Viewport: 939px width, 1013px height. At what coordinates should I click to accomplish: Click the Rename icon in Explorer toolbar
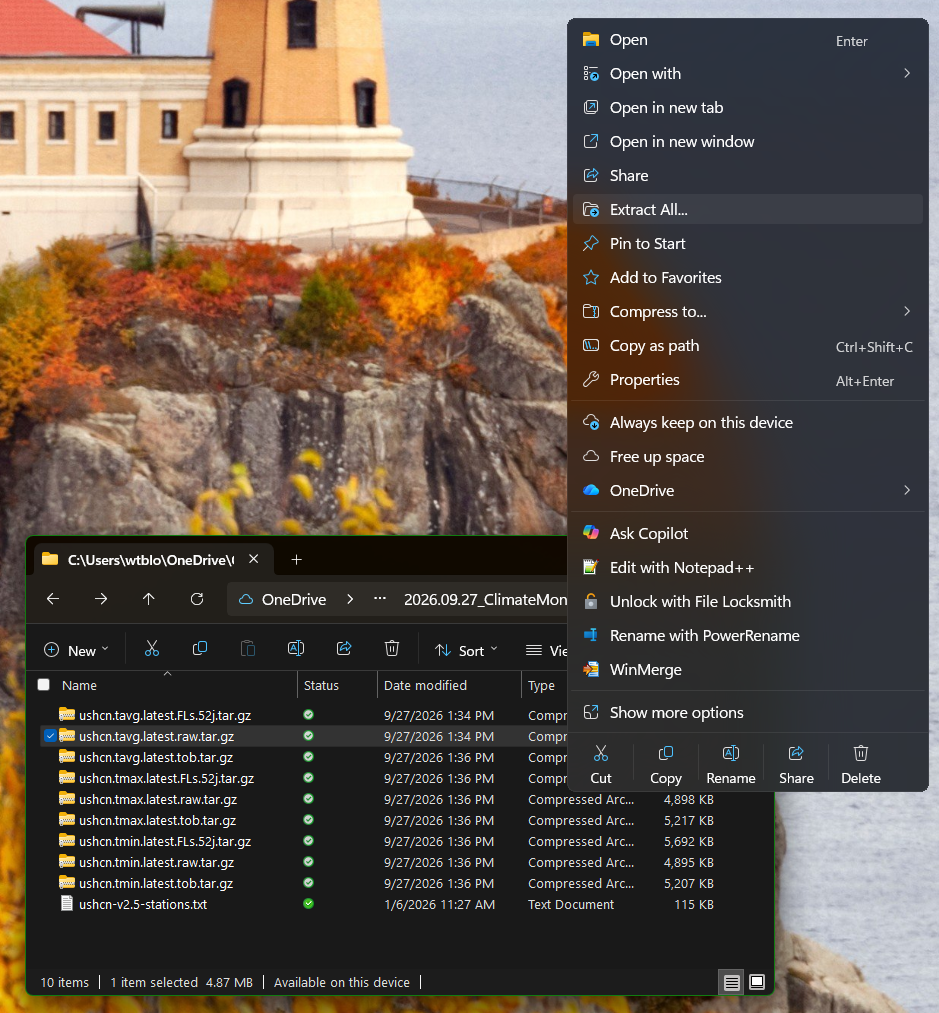[x=296, y=649]
